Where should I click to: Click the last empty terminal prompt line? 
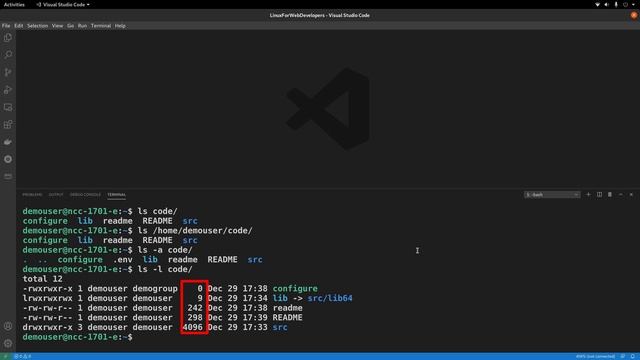coord(78,337)
